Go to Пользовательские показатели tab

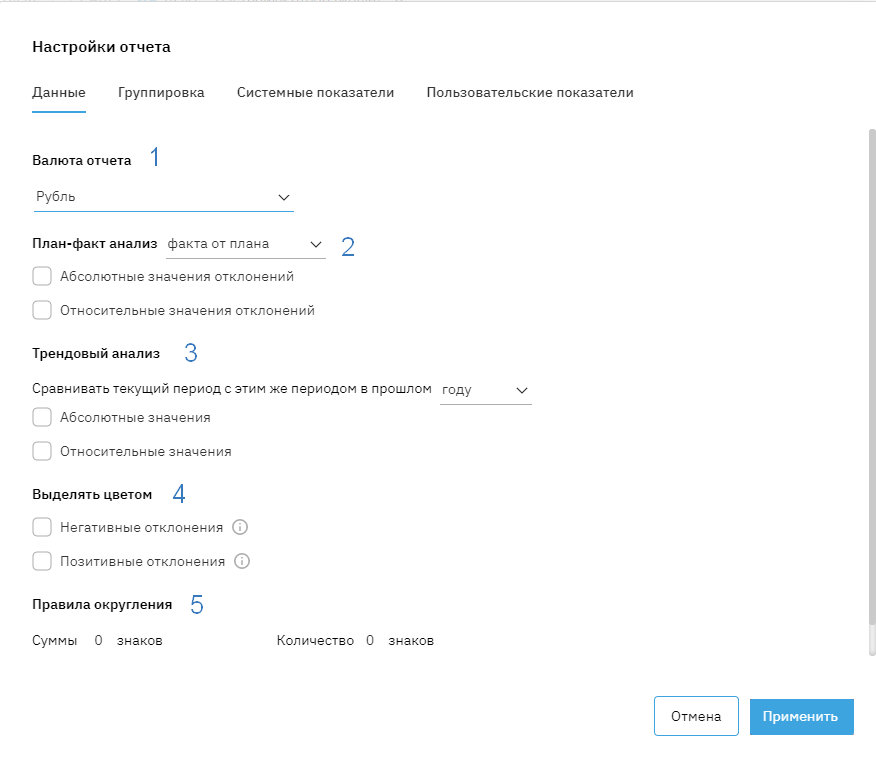[530, 93]
